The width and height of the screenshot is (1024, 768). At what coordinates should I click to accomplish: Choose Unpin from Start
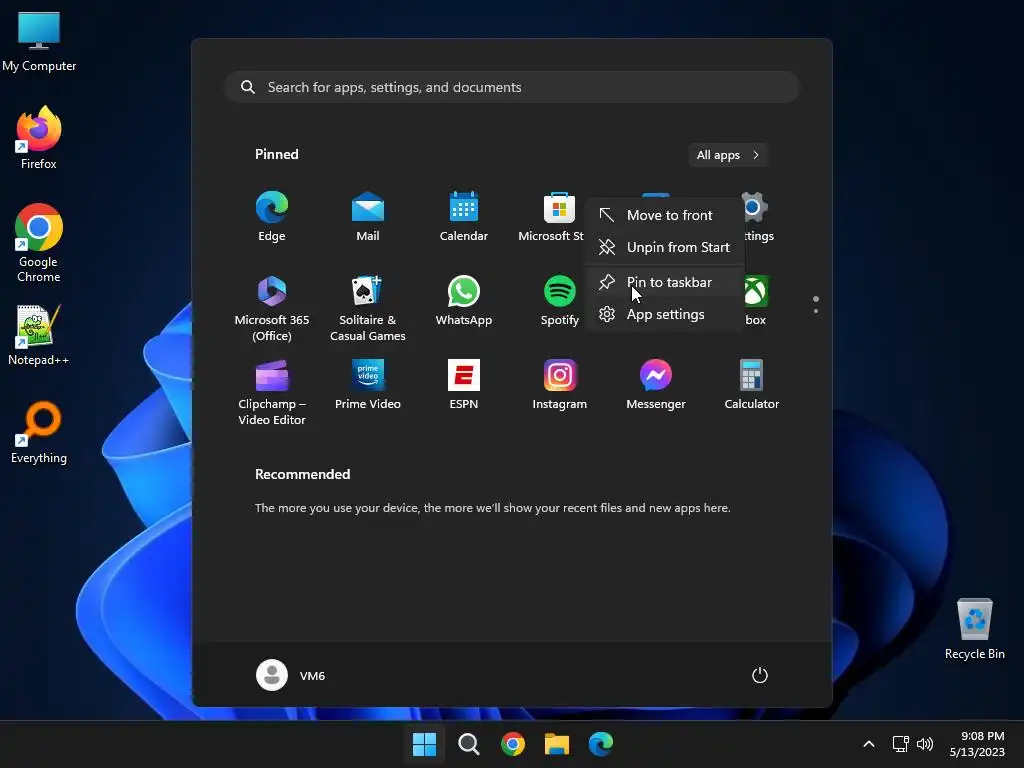click(664, 247)
